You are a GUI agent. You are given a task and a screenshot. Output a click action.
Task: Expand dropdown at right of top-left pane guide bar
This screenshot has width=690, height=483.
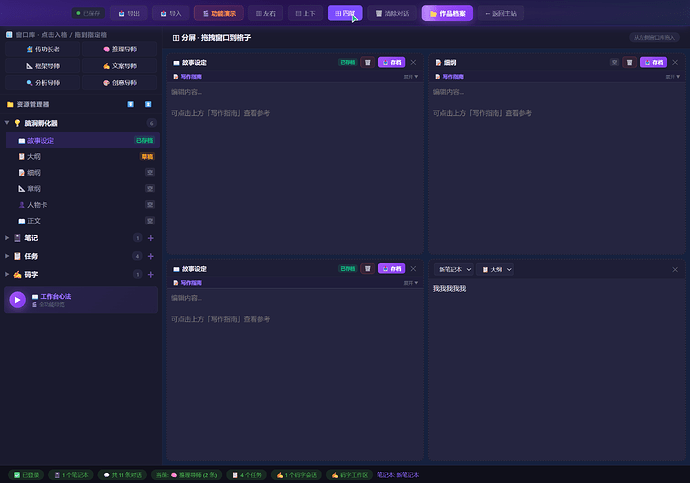pos(411,77)
